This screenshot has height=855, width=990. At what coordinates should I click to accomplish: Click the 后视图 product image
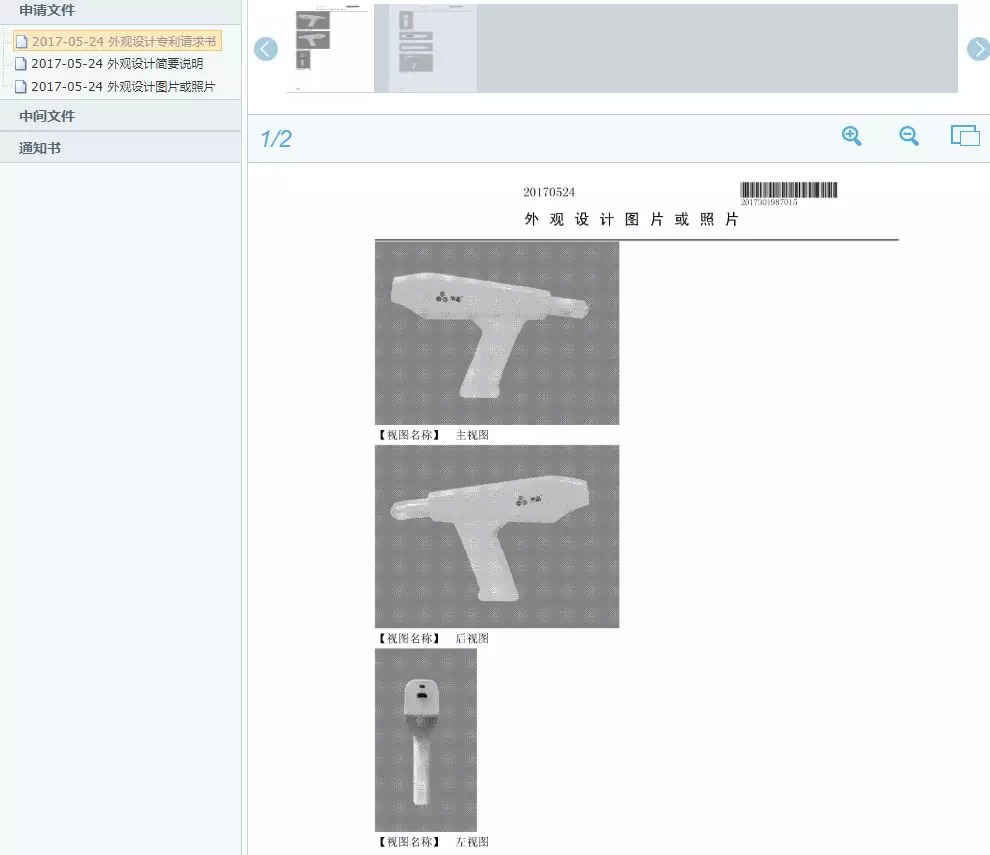[497, 537]
